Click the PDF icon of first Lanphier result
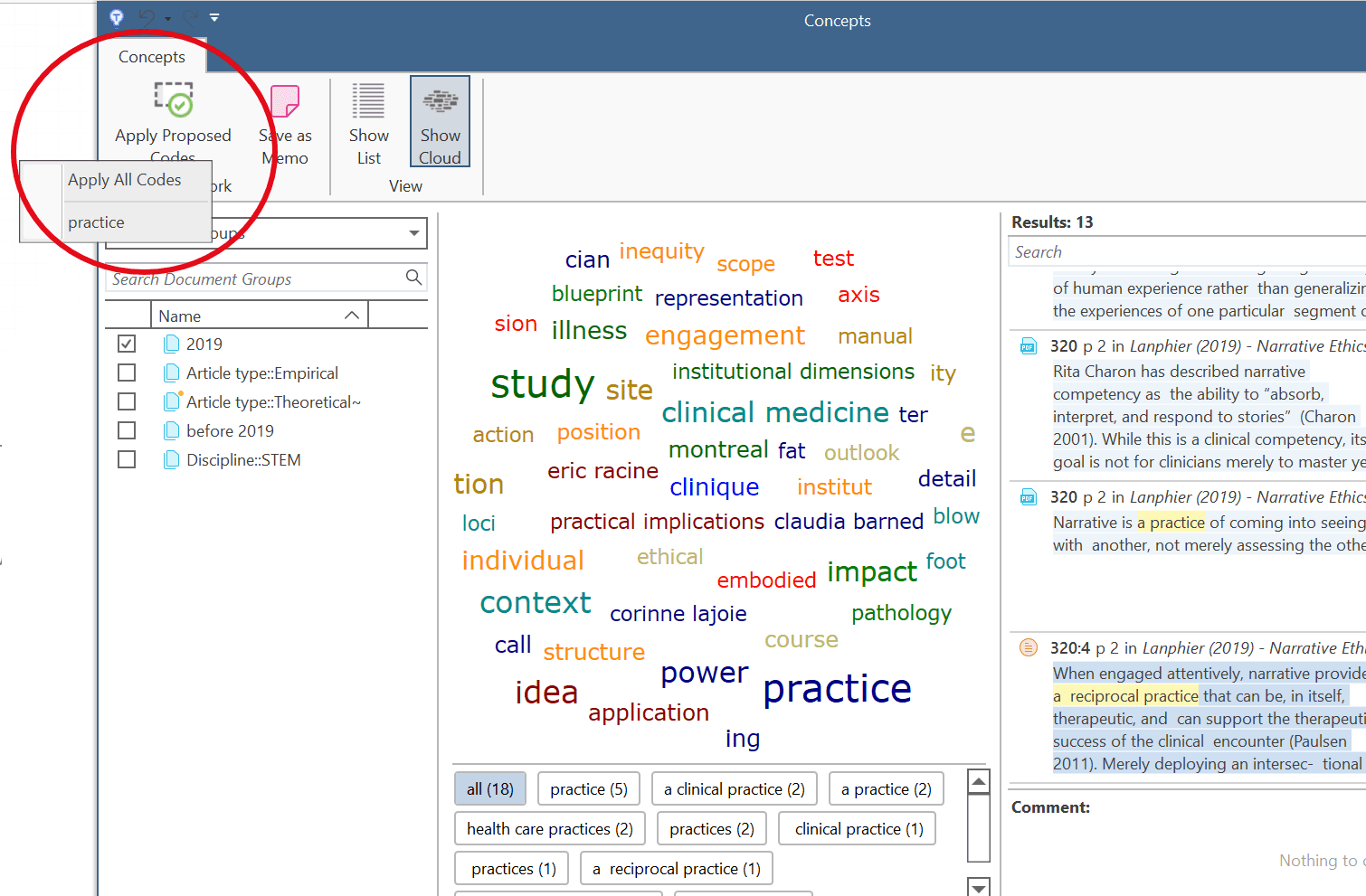Image resolution: width=1366 pixels, height=896 pixels. [1028, 346]
